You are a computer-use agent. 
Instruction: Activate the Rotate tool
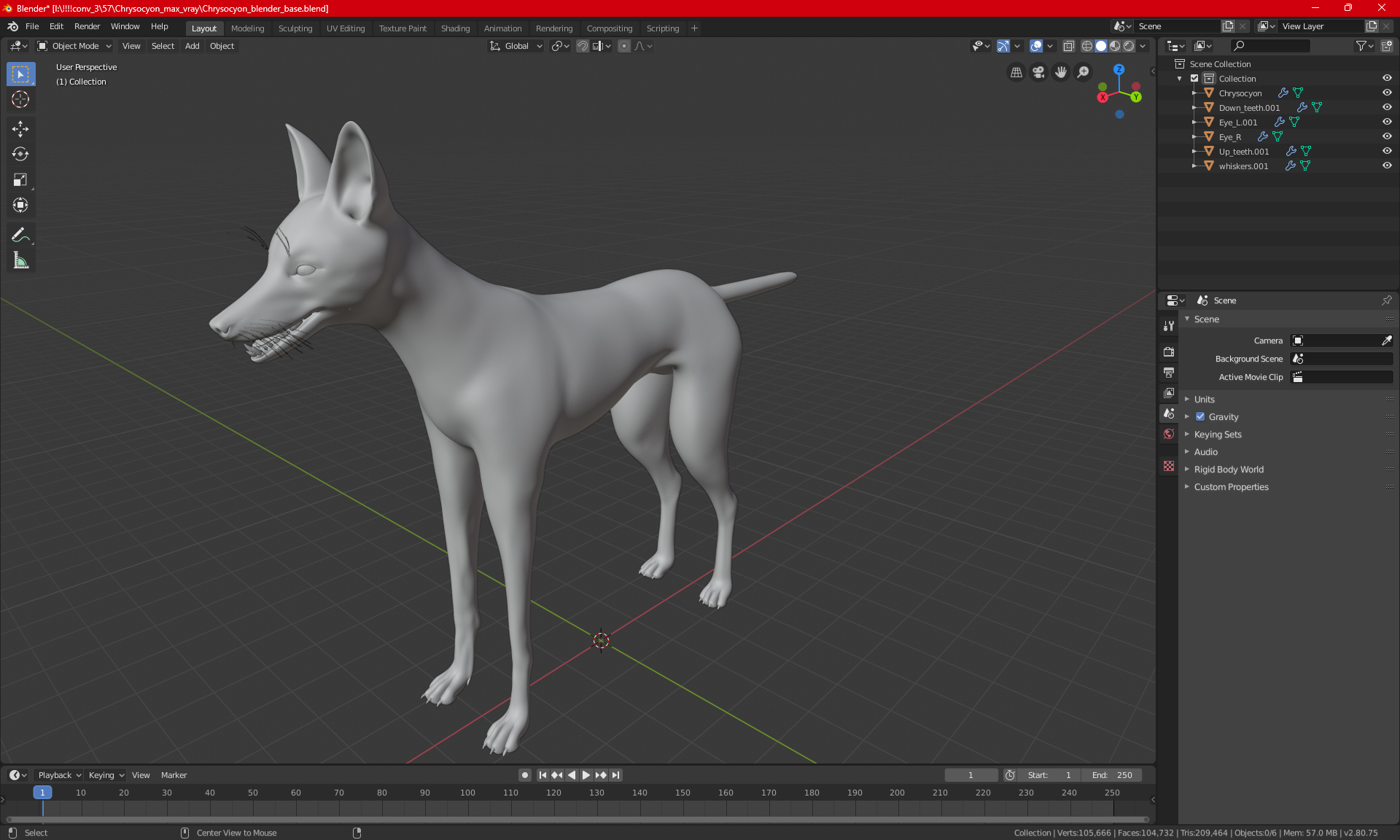(x=20, y=155)
